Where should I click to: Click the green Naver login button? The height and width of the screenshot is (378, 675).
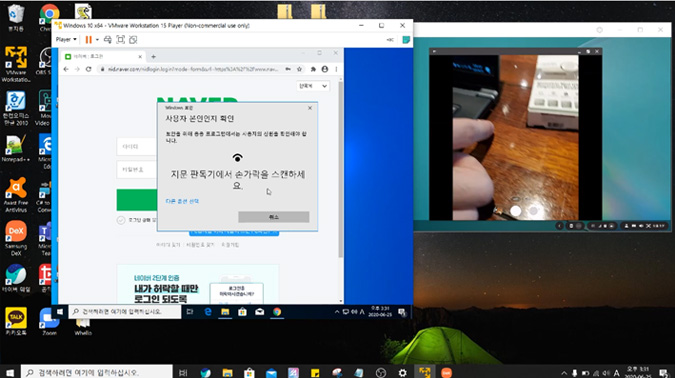[137, 200]
